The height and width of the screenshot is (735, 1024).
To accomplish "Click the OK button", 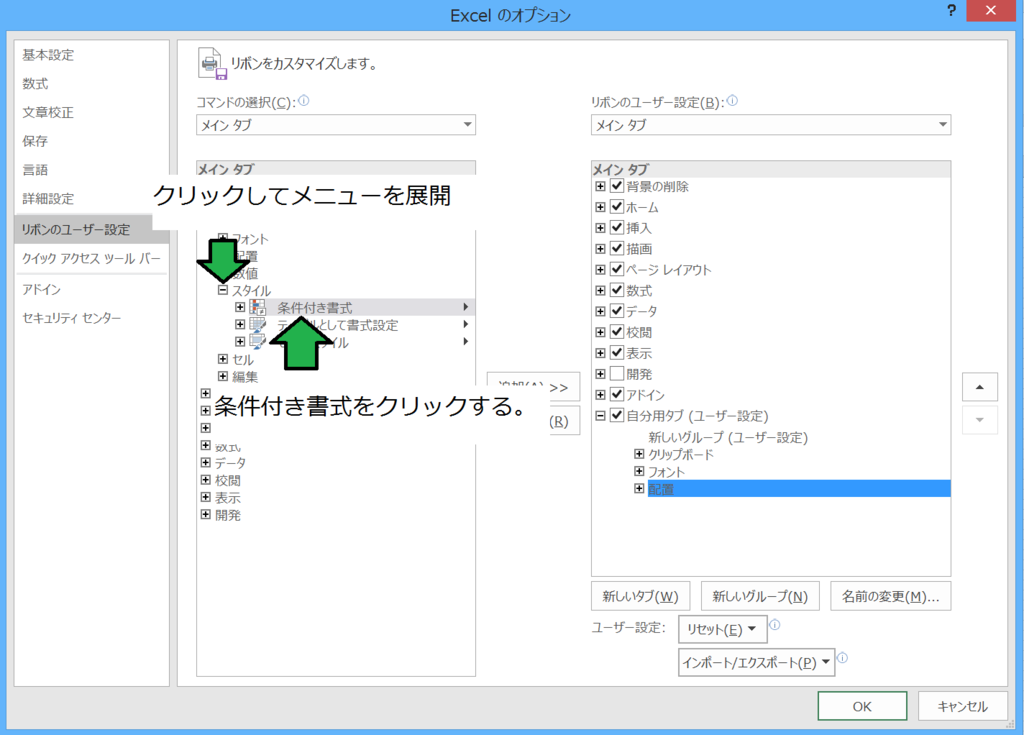I will click(862, 706).
